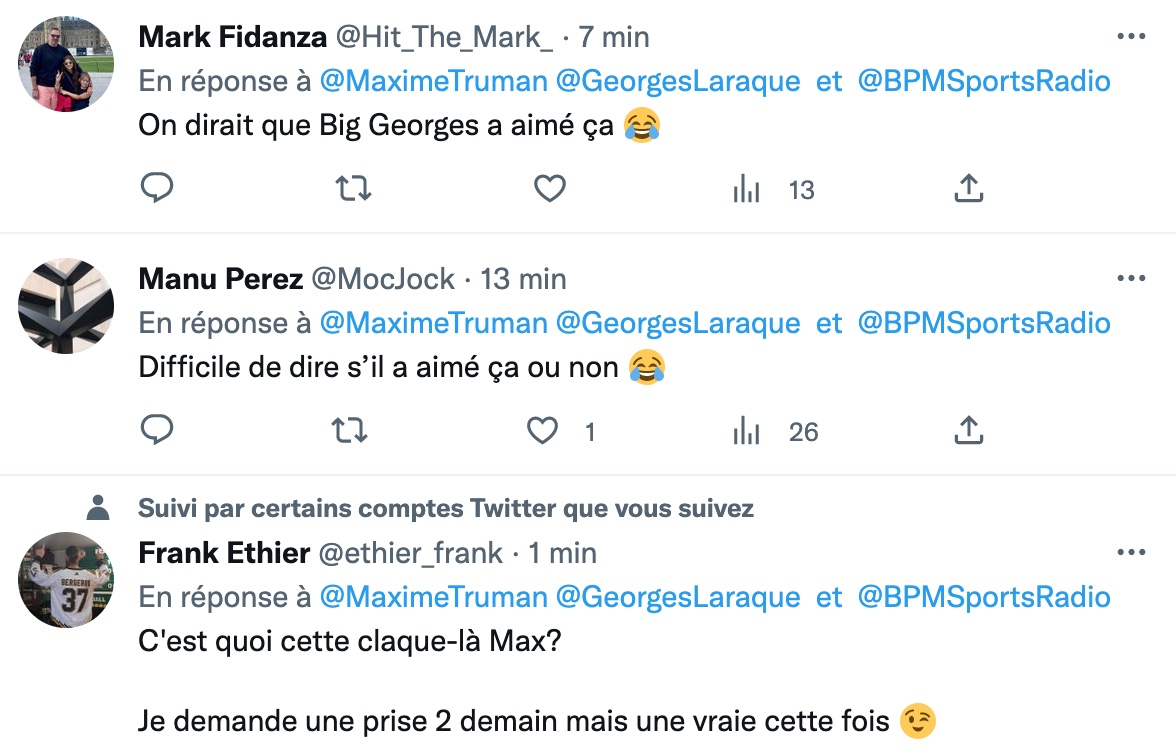Open Manu Perez's profile avatar
The image size is (1176, 752).
point(66,306)
